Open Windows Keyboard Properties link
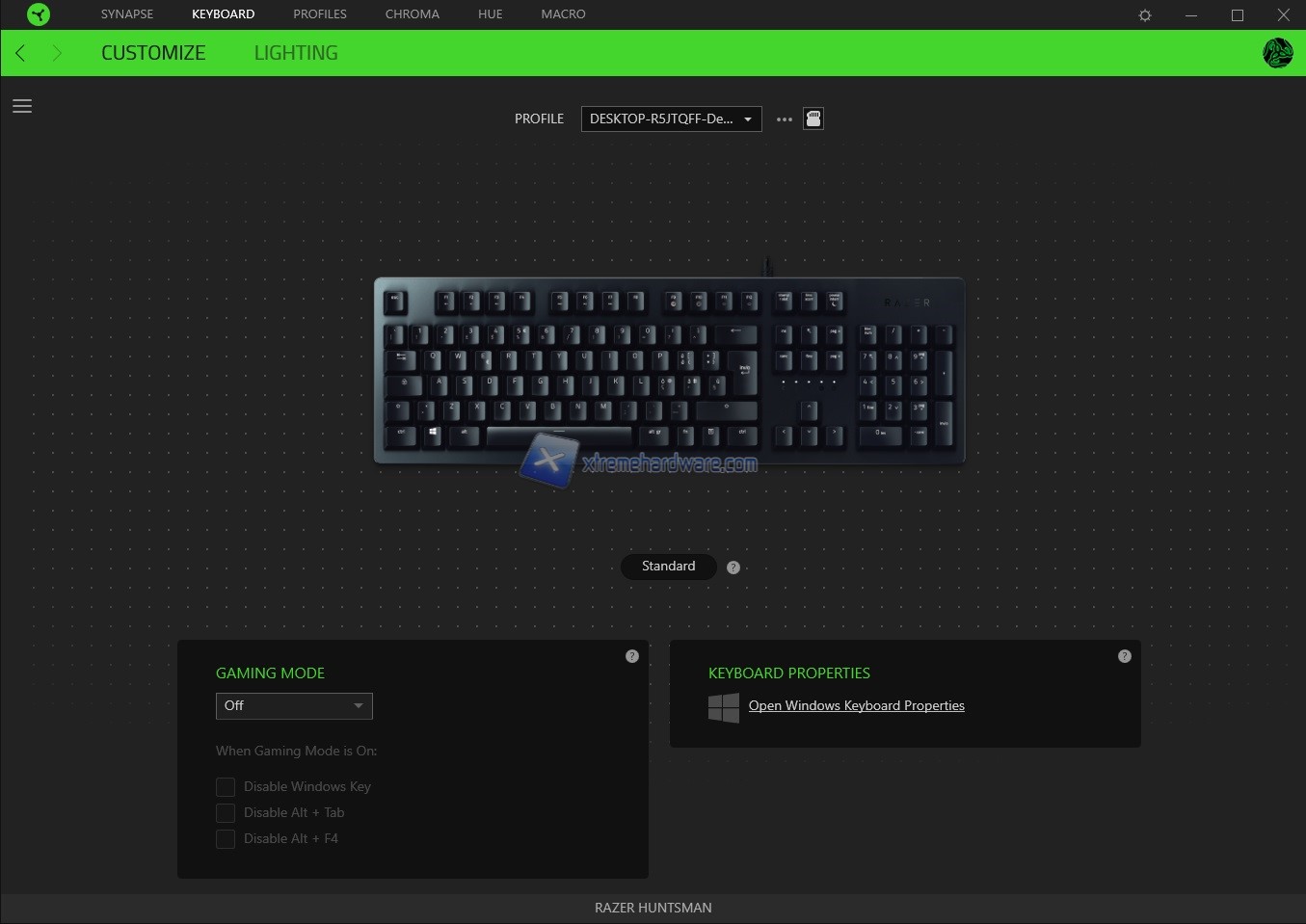This screenshot has width=1306, height=924. (857, 706)
